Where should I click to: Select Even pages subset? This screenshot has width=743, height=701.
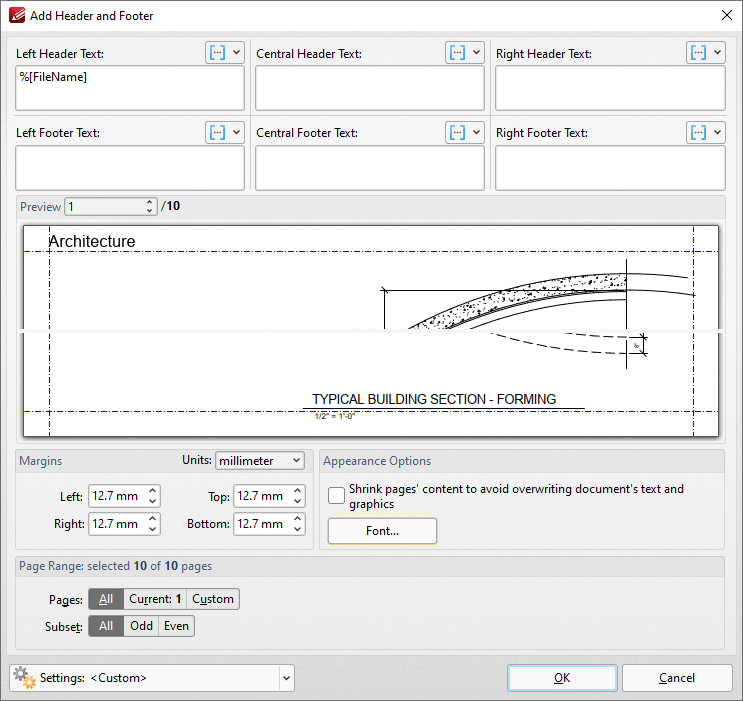(x=176, y=626)
